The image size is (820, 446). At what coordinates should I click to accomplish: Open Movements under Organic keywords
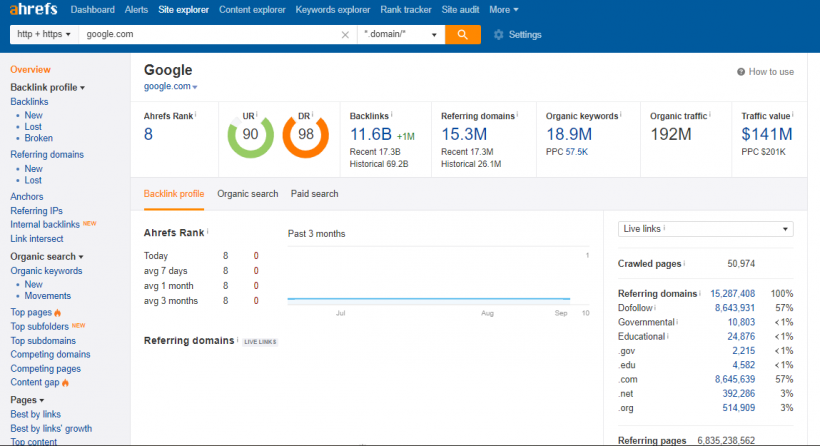48,296
